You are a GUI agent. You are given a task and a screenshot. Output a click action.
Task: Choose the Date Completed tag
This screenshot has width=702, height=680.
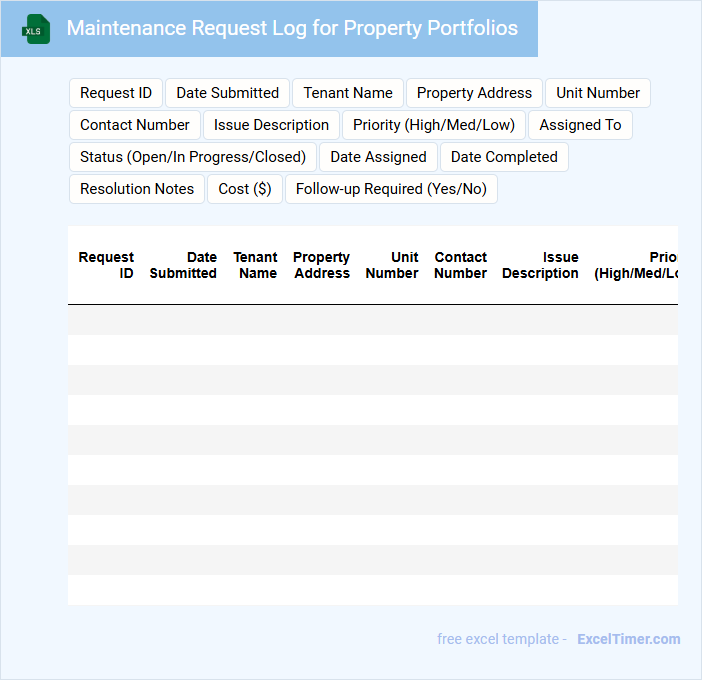504,157
